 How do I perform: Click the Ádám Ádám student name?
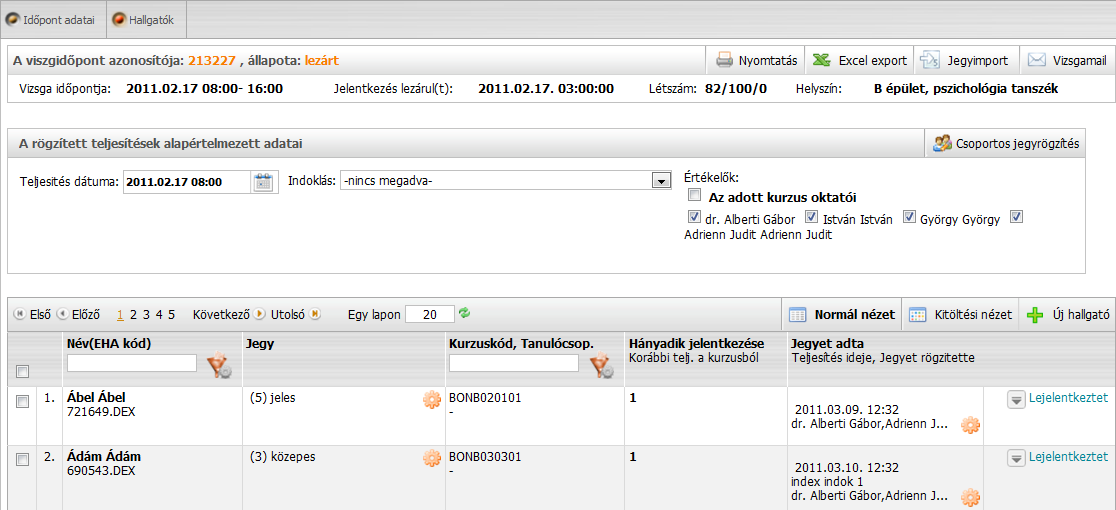[x=102, y=457]
